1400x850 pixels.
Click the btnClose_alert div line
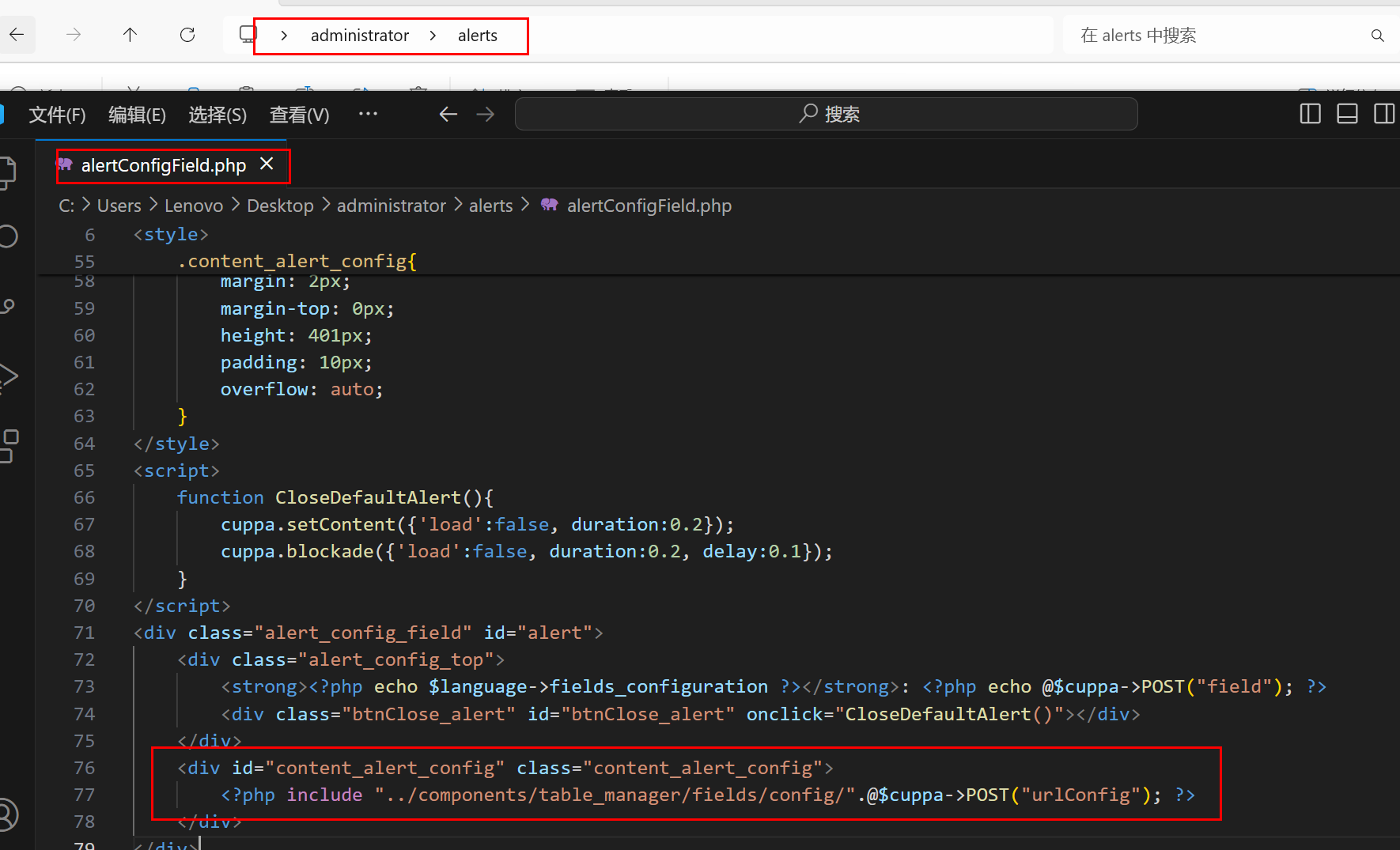(x=680, y=714)
